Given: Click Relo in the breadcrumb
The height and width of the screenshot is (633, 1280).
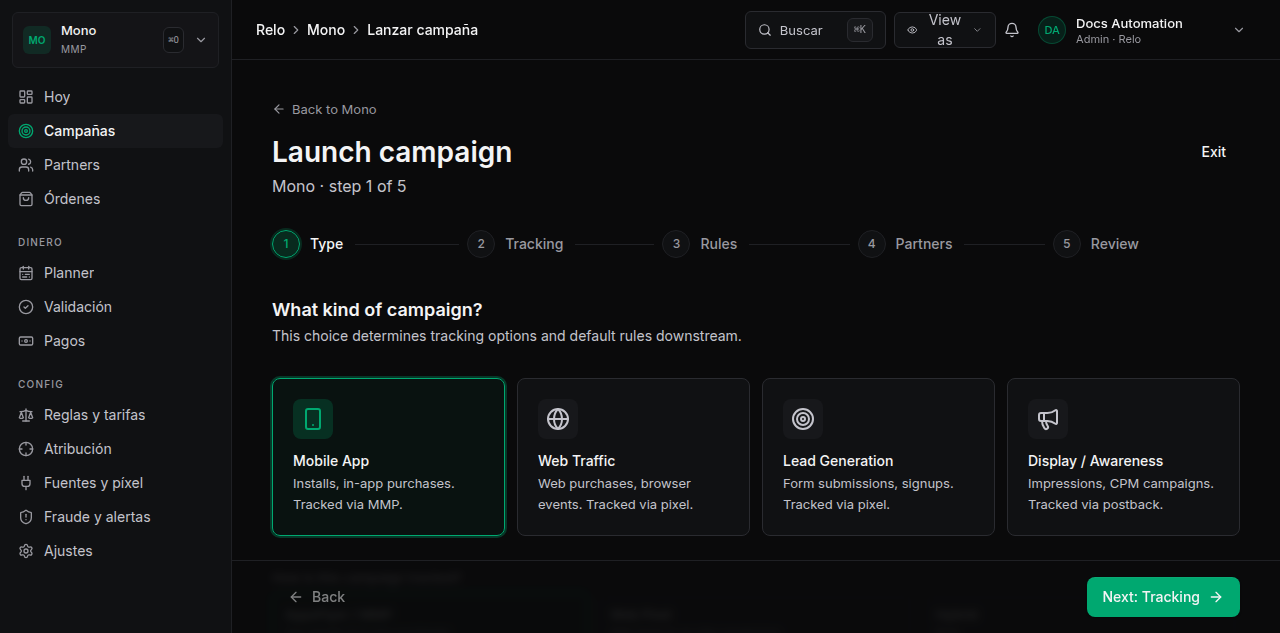Looking at the screenshot, I should tap(270, 30).
